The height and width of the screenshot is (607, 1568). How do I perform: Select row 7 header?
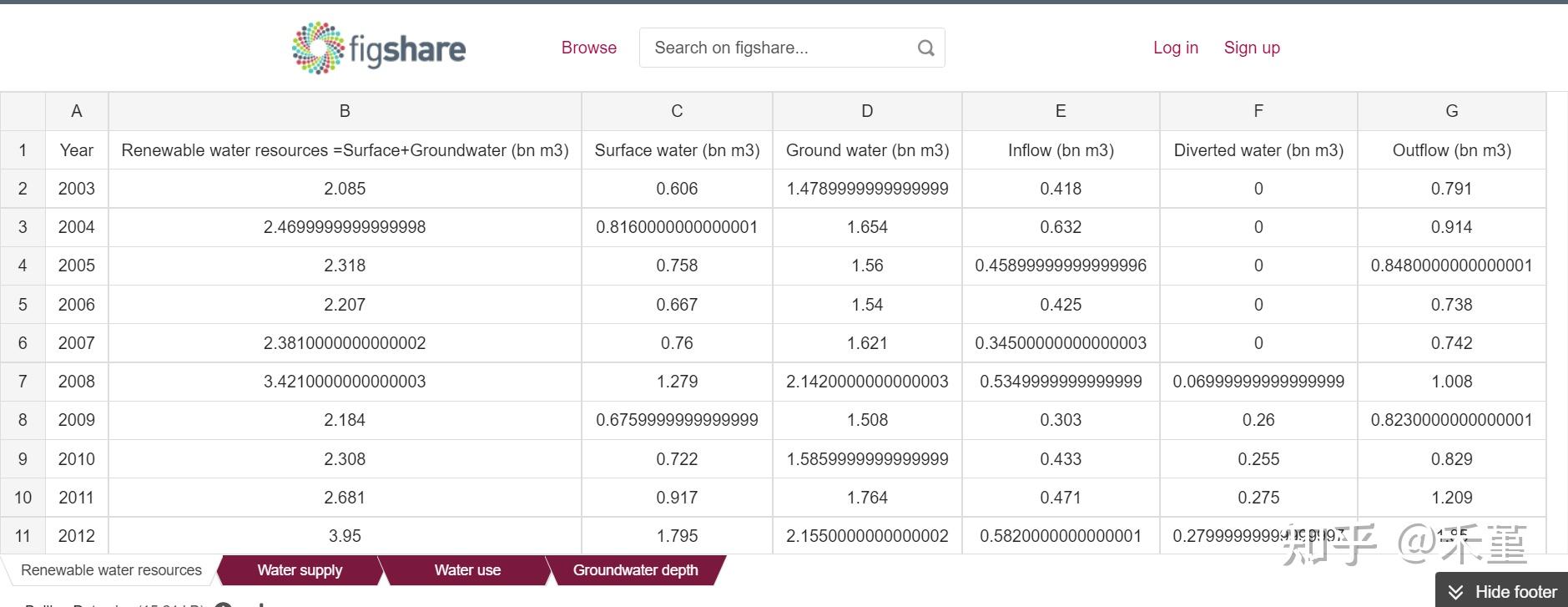(23, 382)
